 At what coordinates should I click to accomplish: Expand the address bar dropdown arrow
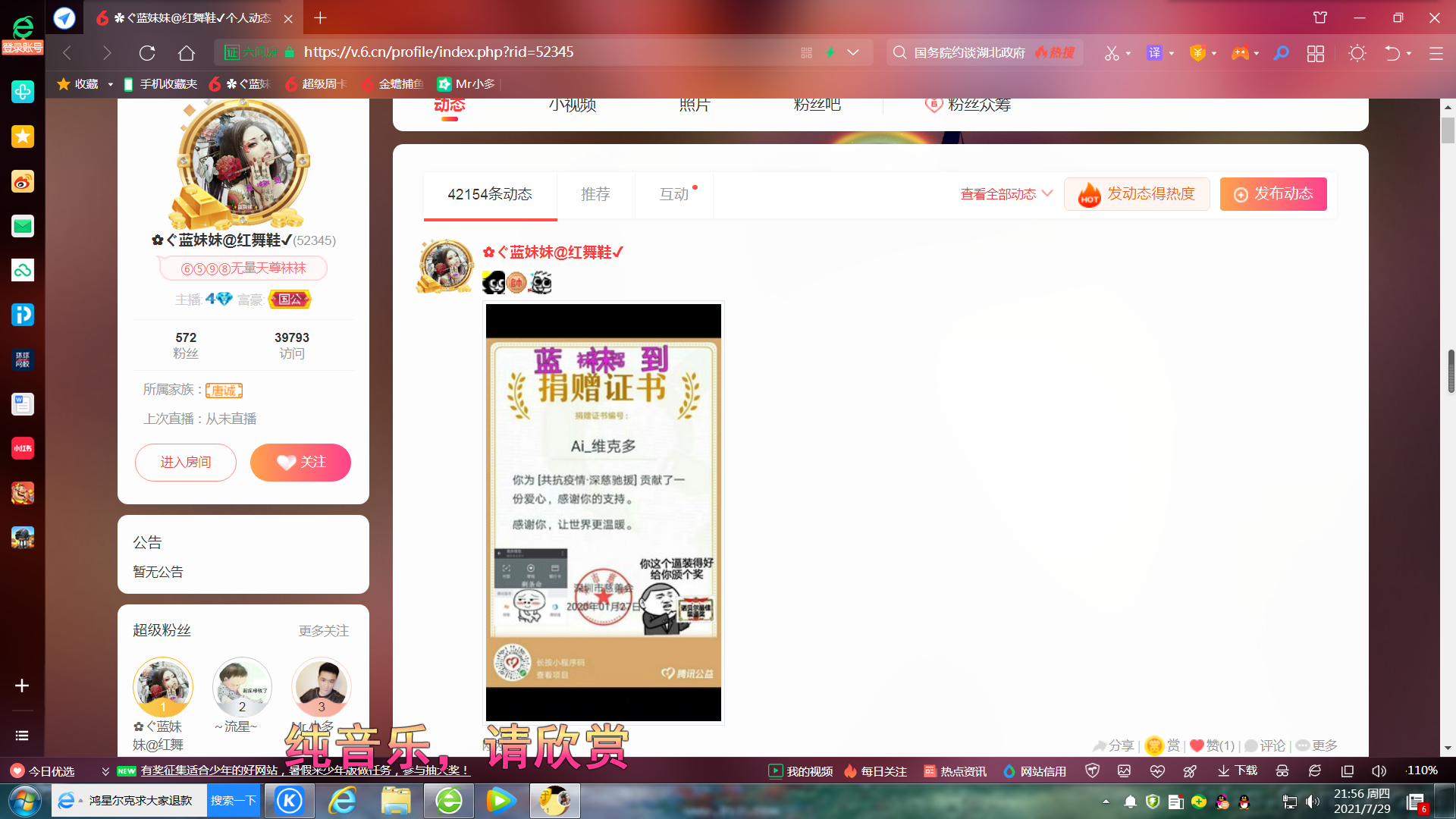pyautogui.click(x=853, y=52)
